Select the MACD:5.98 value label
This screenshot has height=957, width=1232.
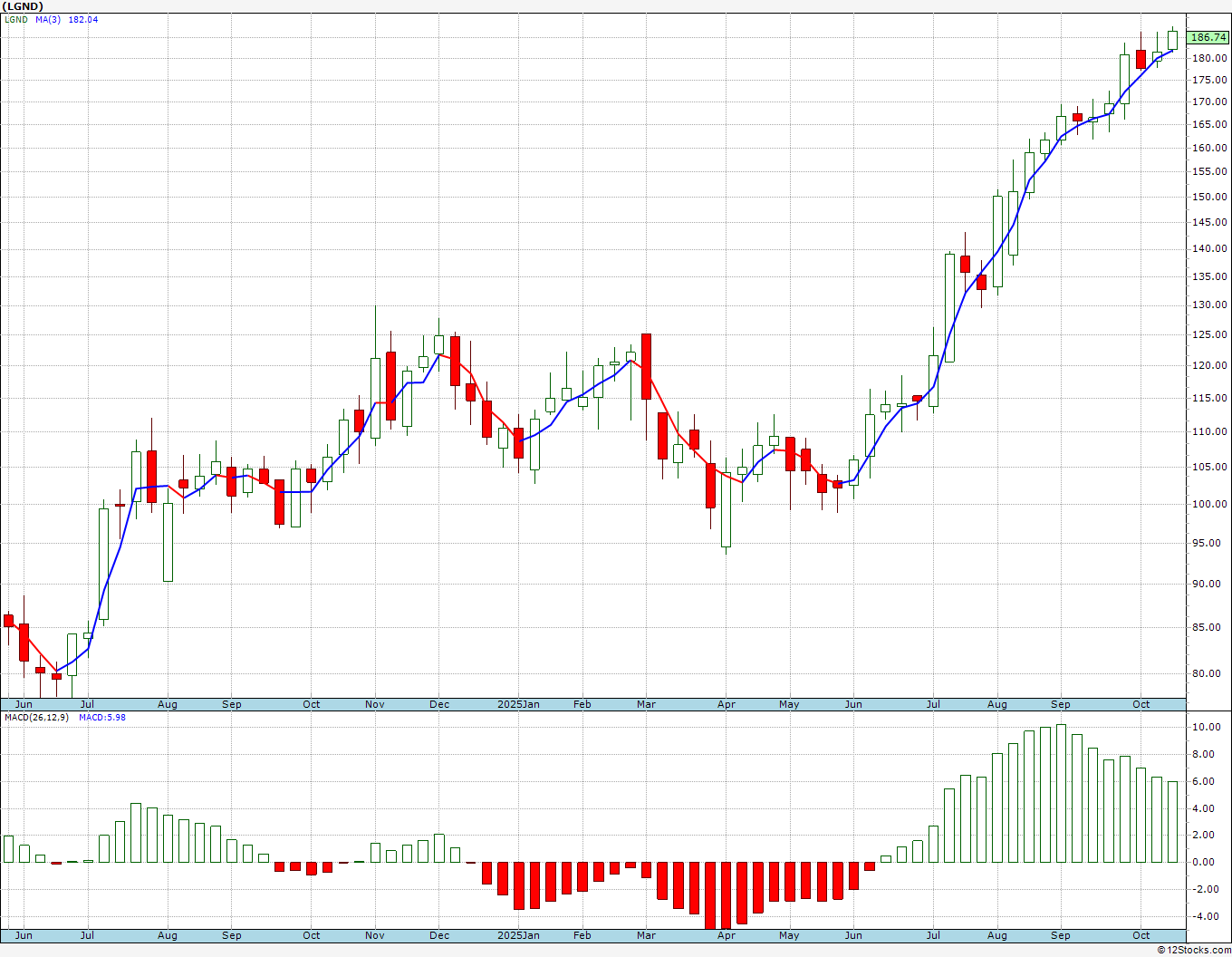tap(102, 718)
